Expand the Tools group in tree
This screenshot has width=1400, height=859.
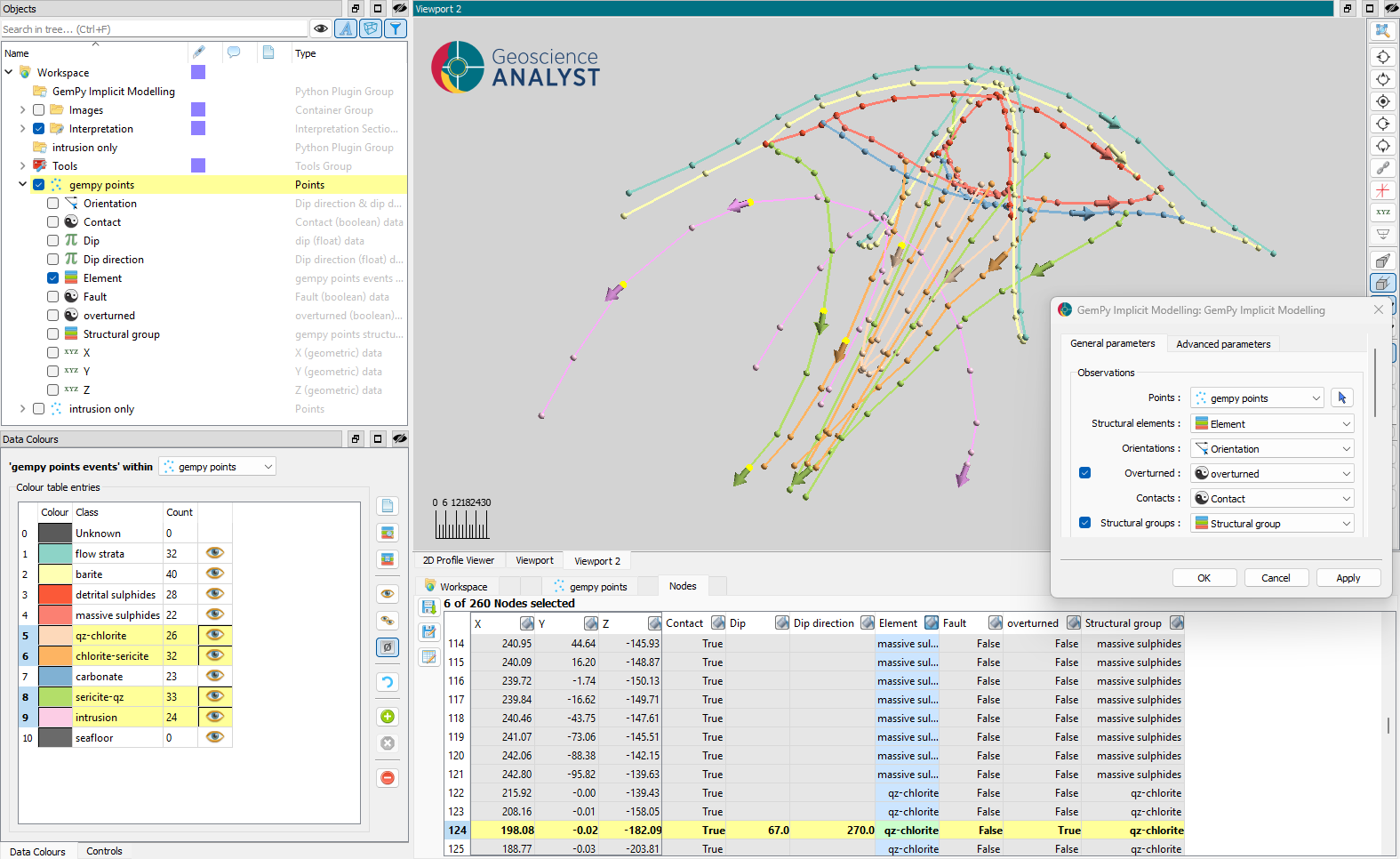click(x=22, y=166)
